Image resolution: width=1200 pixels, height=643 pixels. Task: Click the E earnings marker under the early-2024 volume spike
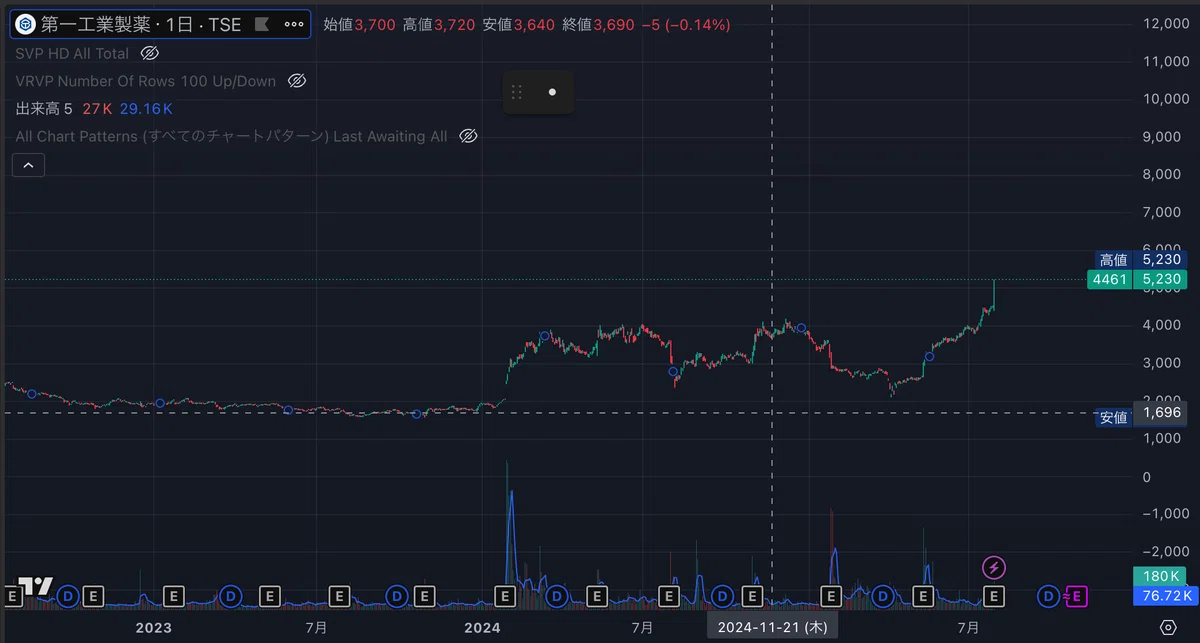coord(504,597)
